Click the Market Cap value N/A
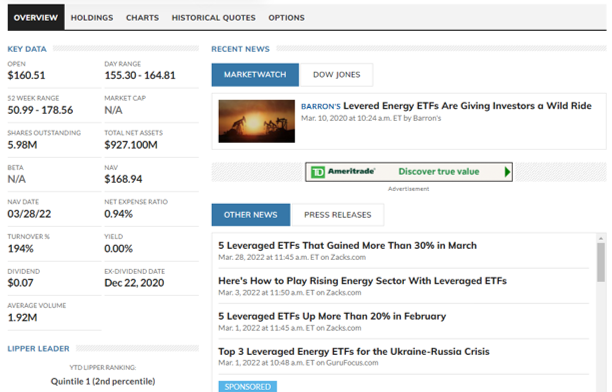612x392 pixels. [x=113, y=110]
